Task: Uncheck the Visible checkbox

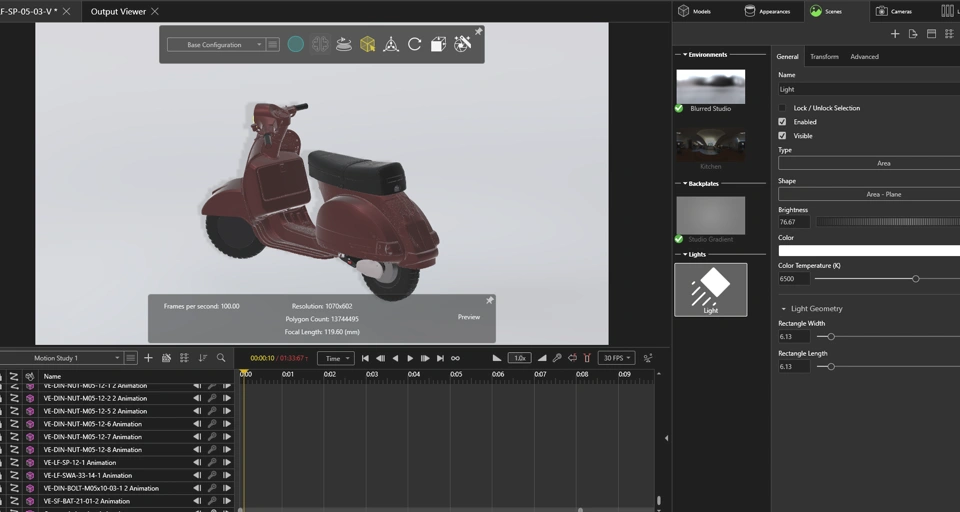Action: pyautogui.click(x=782, y=136)
